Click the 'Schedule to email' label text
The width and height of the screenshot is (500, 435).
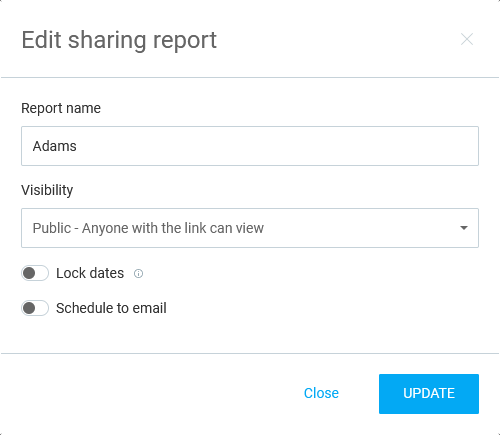tap(111, 308)
